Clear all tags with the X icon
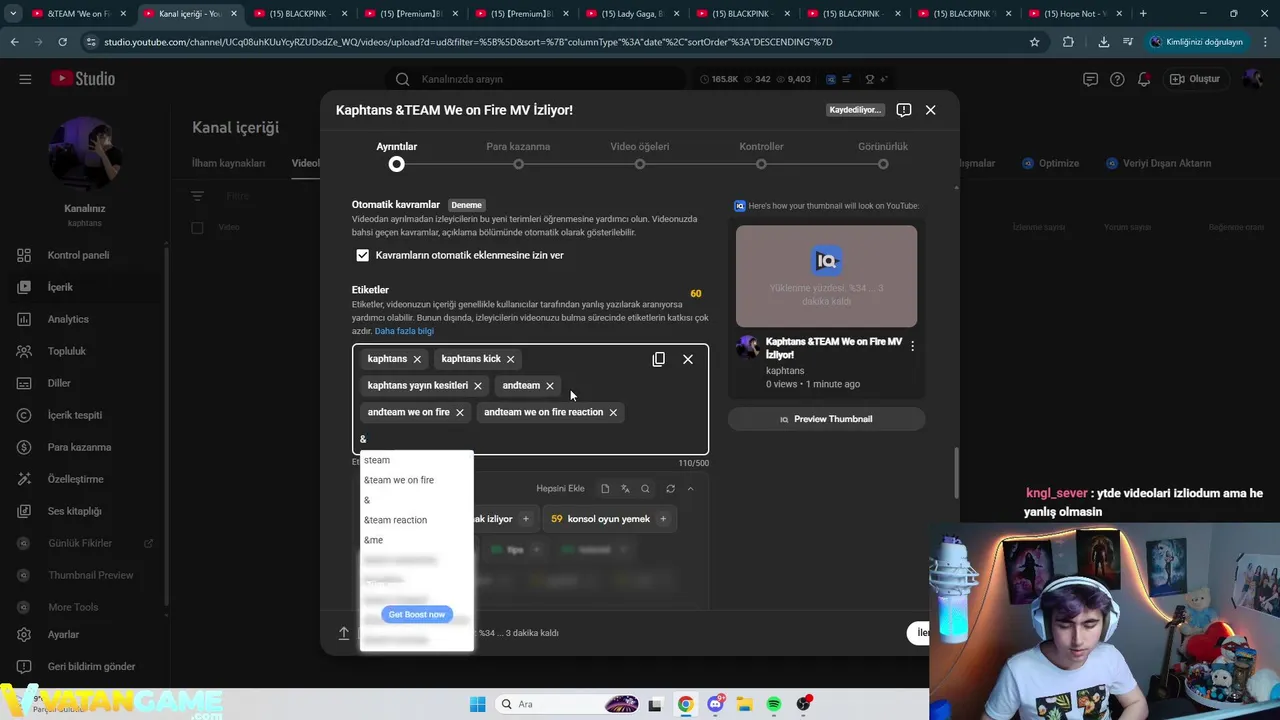The width and height of the screenshot is (1280, 720). tap(688, 359)
